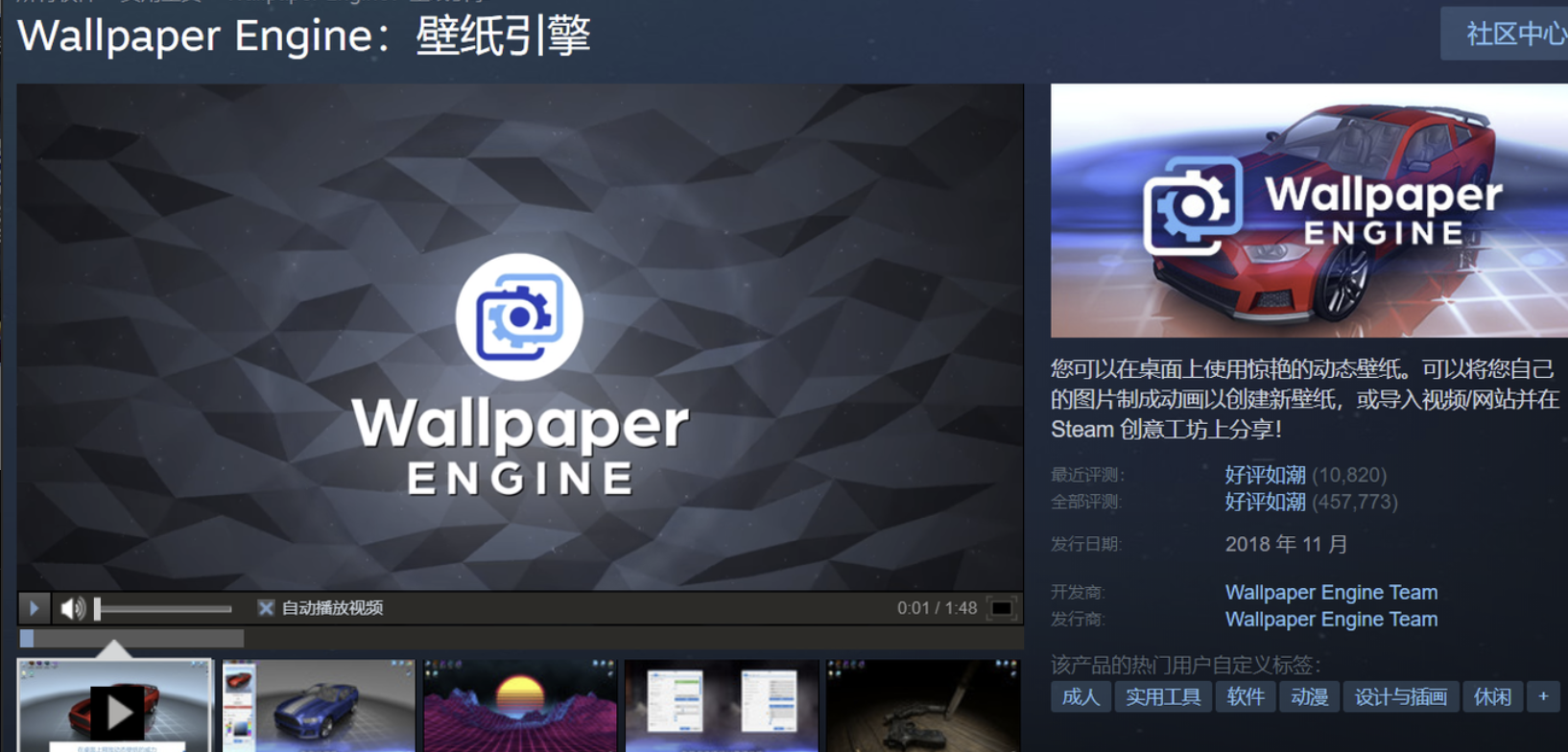This screenshot has height=752, width=1568.
Task: Play the trailer video
Action: [34, 608]
